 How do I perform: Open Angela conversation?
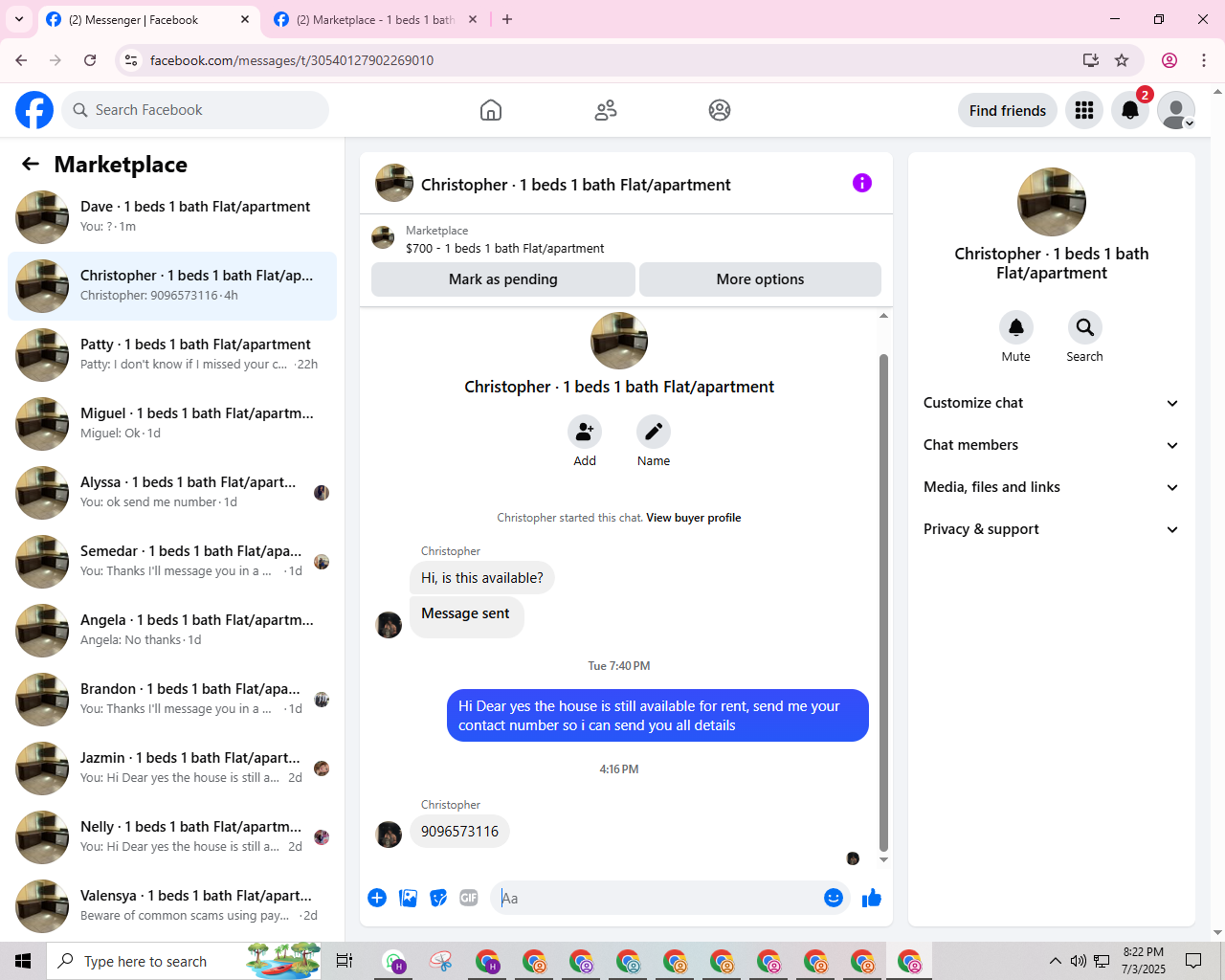172,631
